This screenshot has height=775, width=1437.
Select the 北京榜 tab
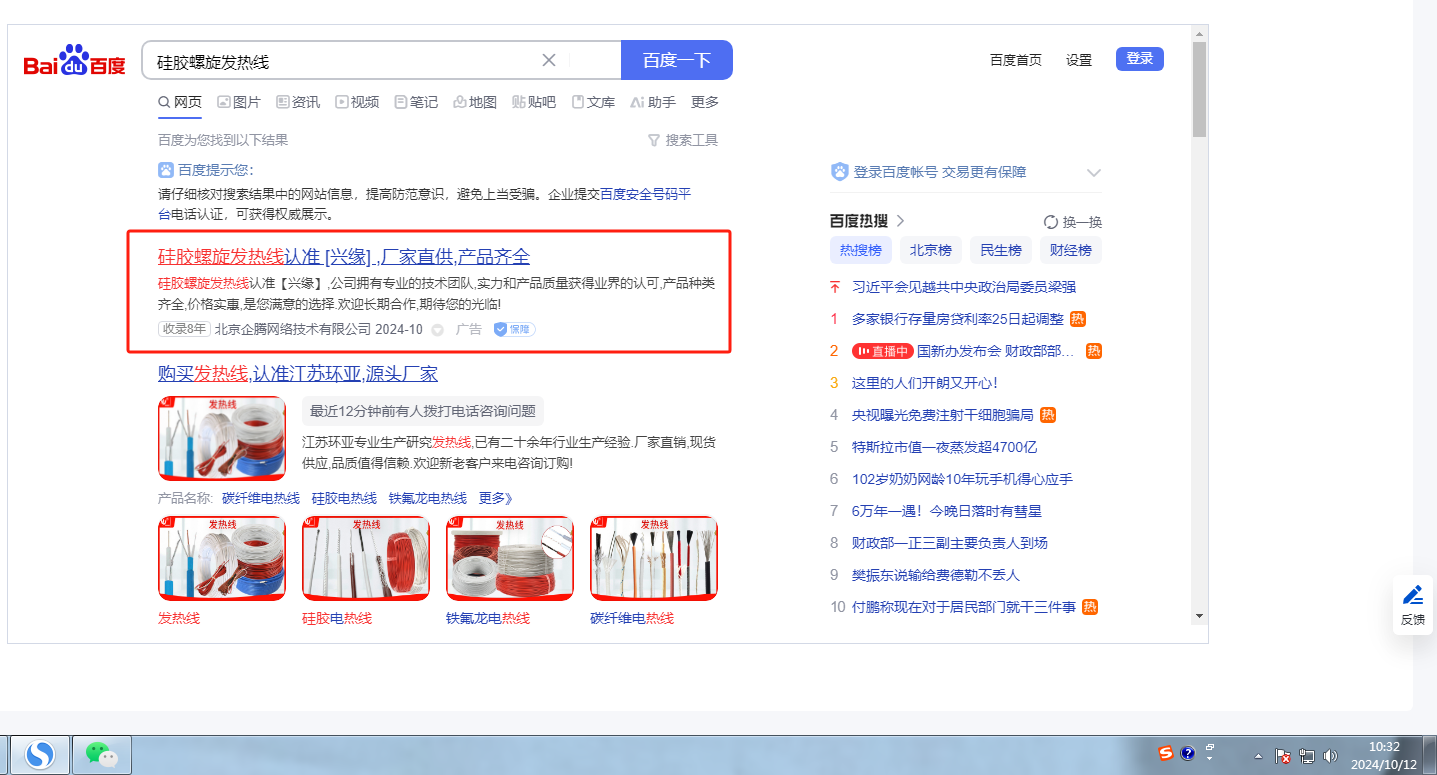click(x=930, y=250)
